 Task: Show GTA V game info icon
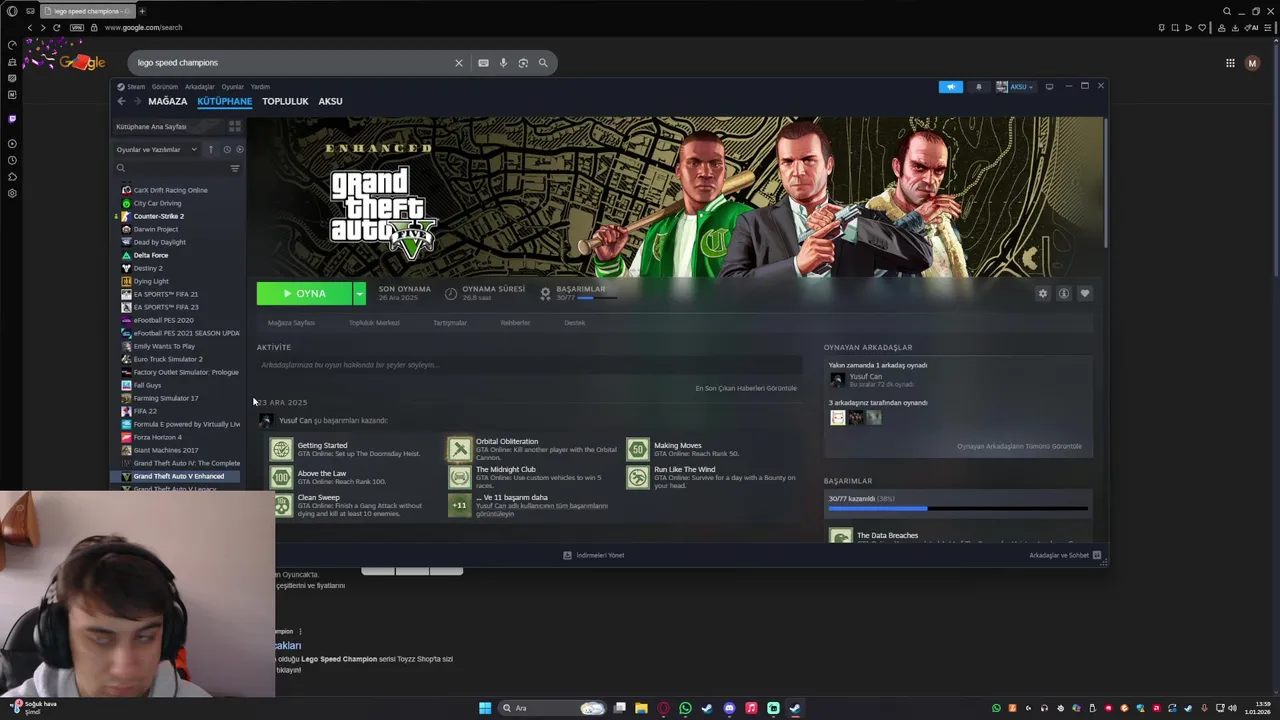click(x=1064, y=293)
